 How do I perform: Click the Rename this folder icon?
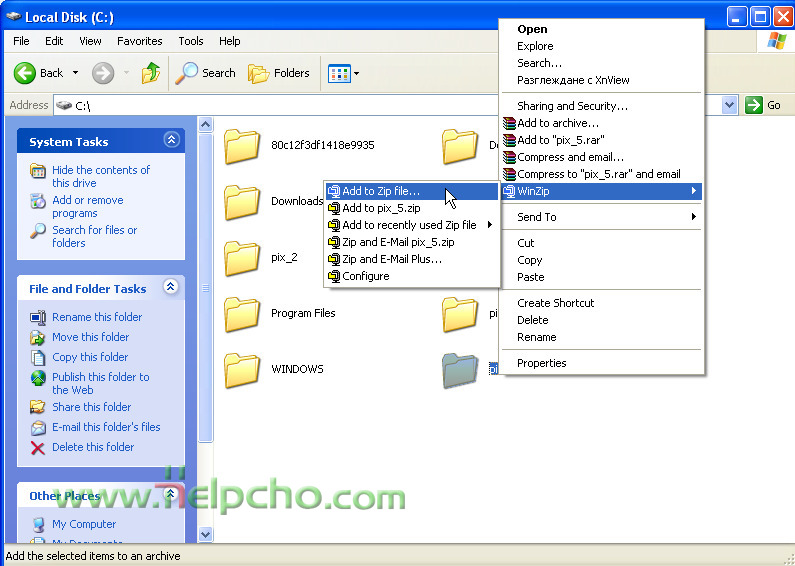click(x=38, y=317)
